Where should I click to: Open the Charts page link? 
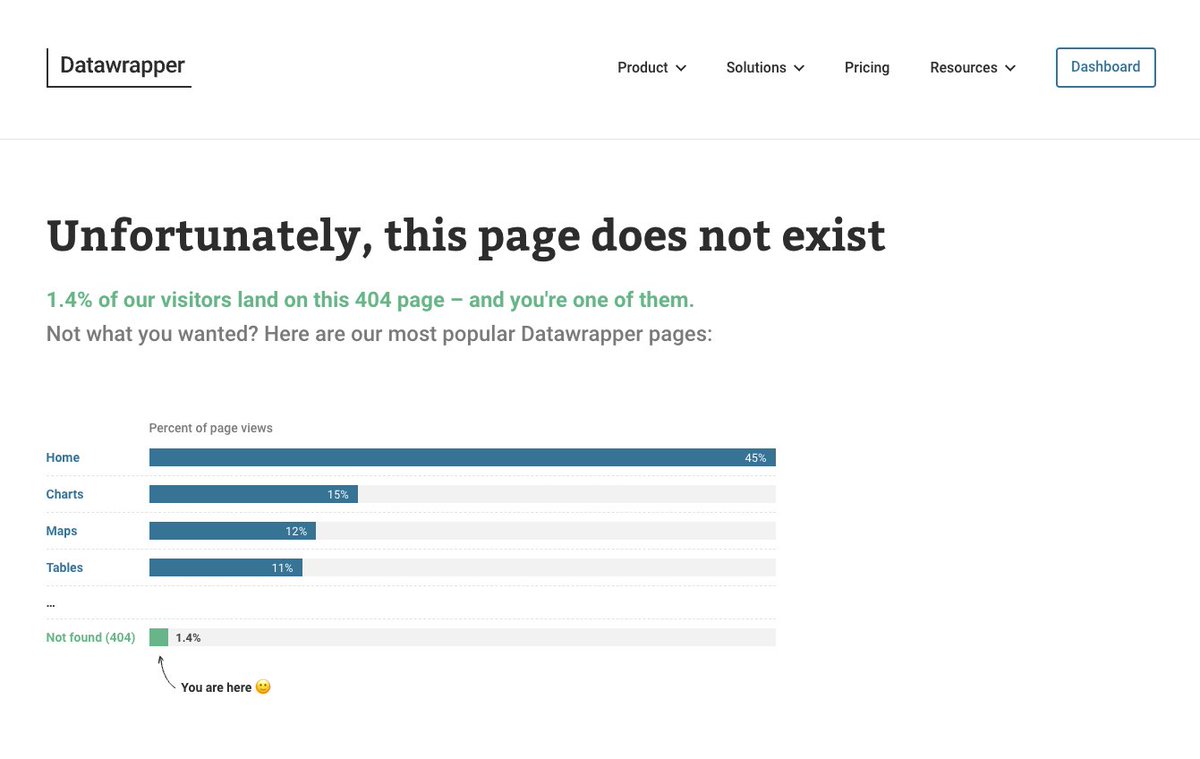pos(65,495)
